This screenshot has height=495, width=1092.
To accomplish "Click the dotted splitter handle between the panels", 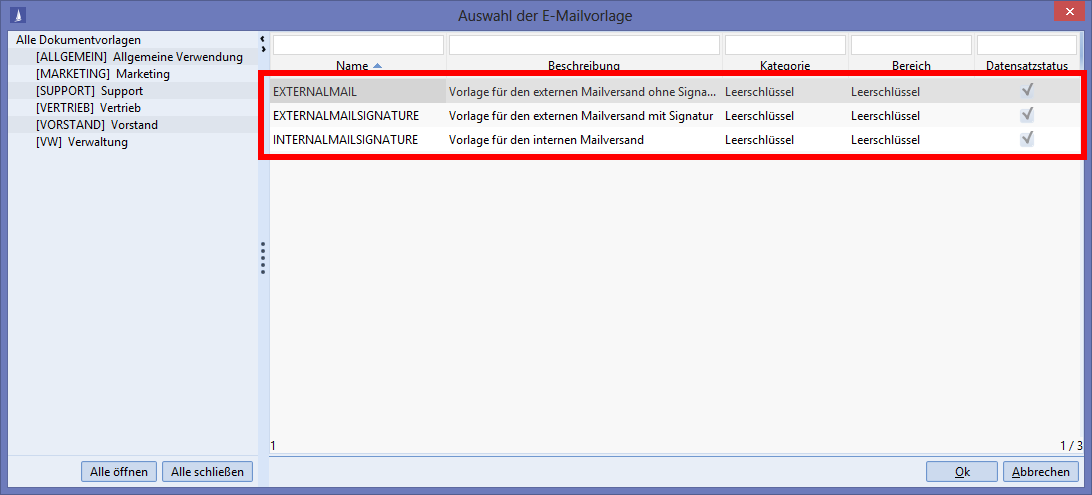I will [x=263, y=257].
